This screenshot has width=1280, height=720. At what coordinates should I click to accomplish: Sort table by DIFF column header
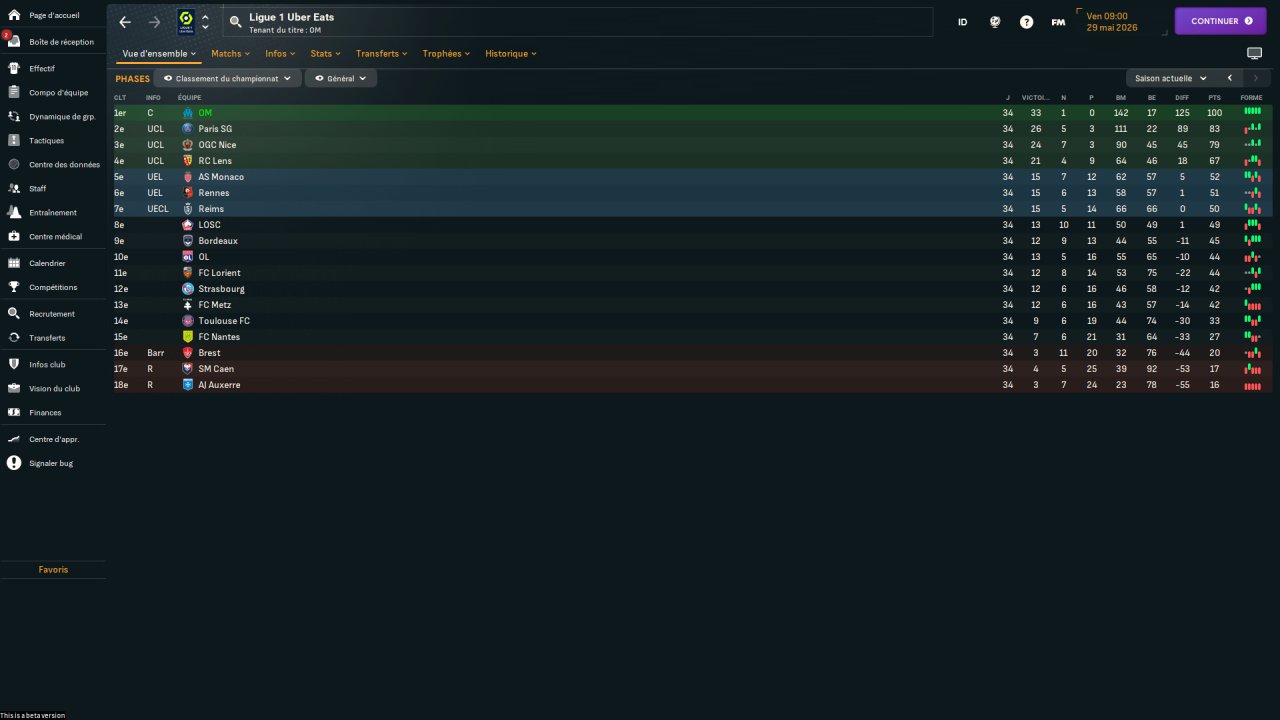point(1182,97)
